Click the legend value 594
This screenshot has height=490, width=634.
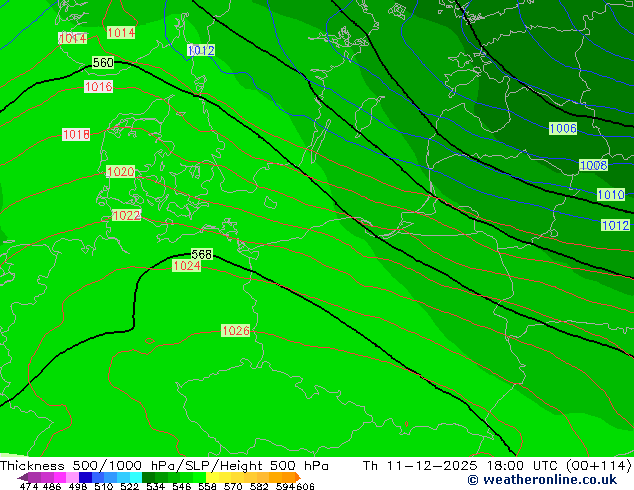(x=285, y=486)
